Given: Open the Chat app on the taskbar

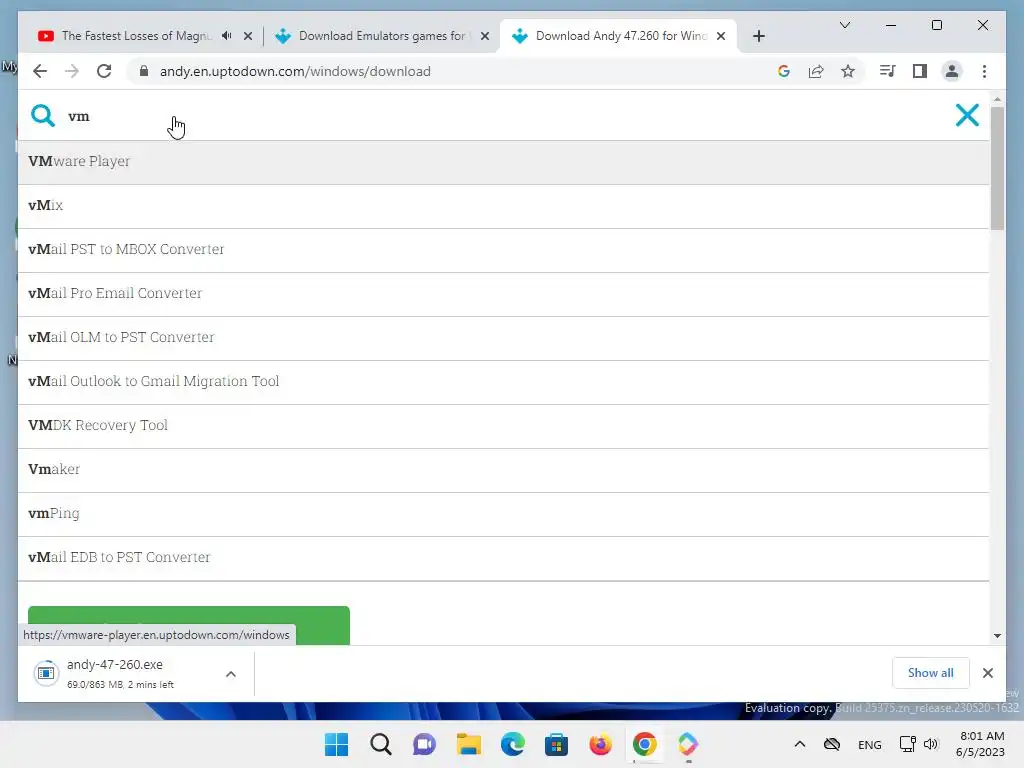Looking at the screenshot, I should click(x=424, y=744).
